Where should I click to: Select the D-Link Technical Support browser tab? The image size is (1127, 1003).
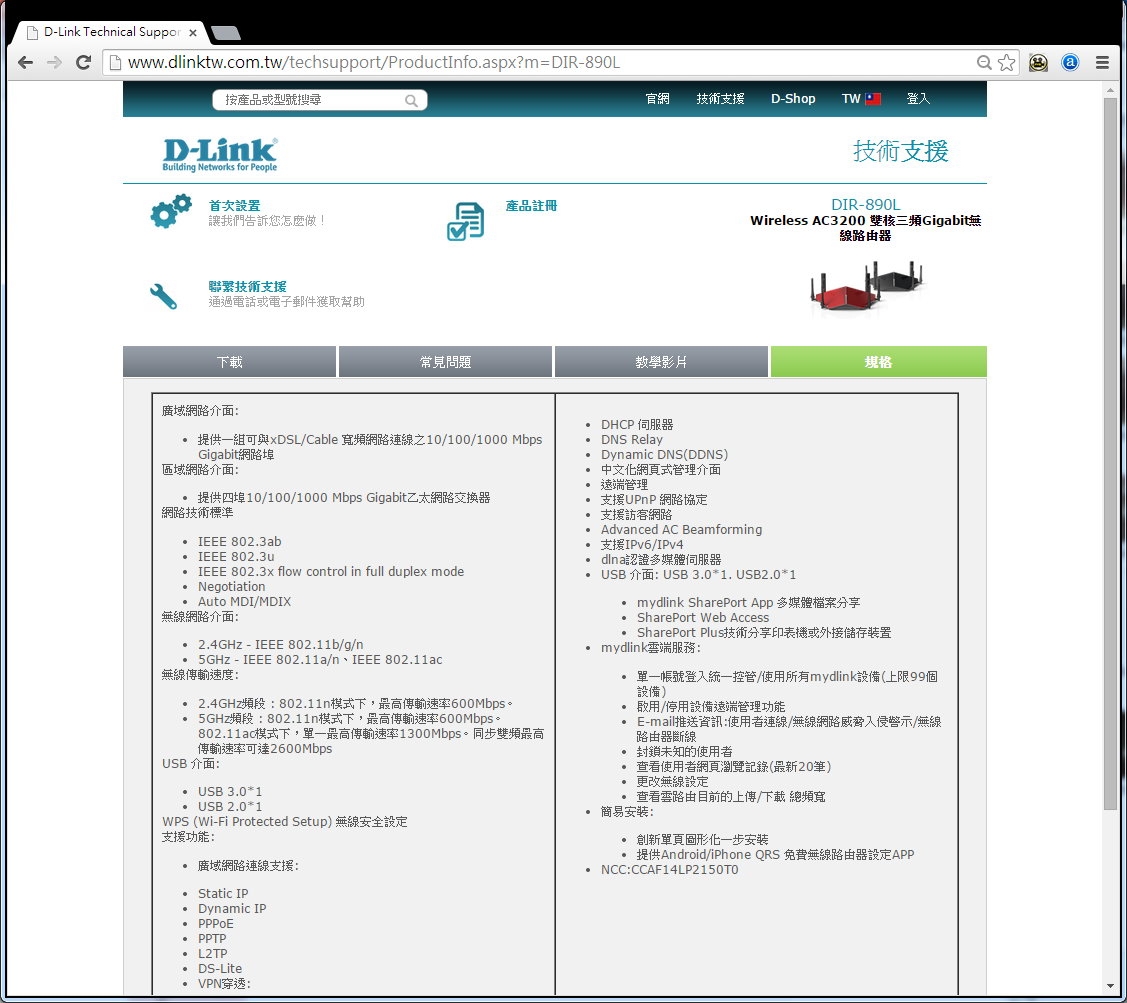click(x=111, y=32)
